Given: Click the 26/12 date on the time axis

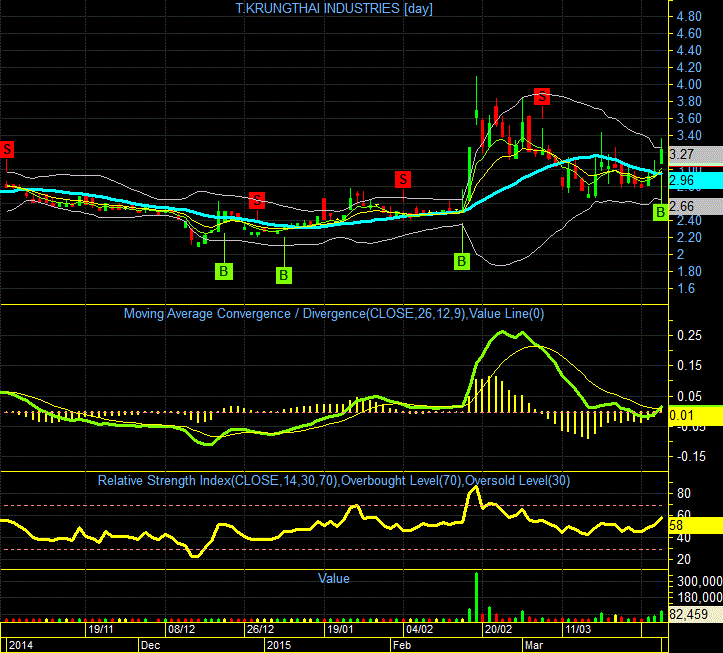Looking at the screenshot, I should [261, 629].
